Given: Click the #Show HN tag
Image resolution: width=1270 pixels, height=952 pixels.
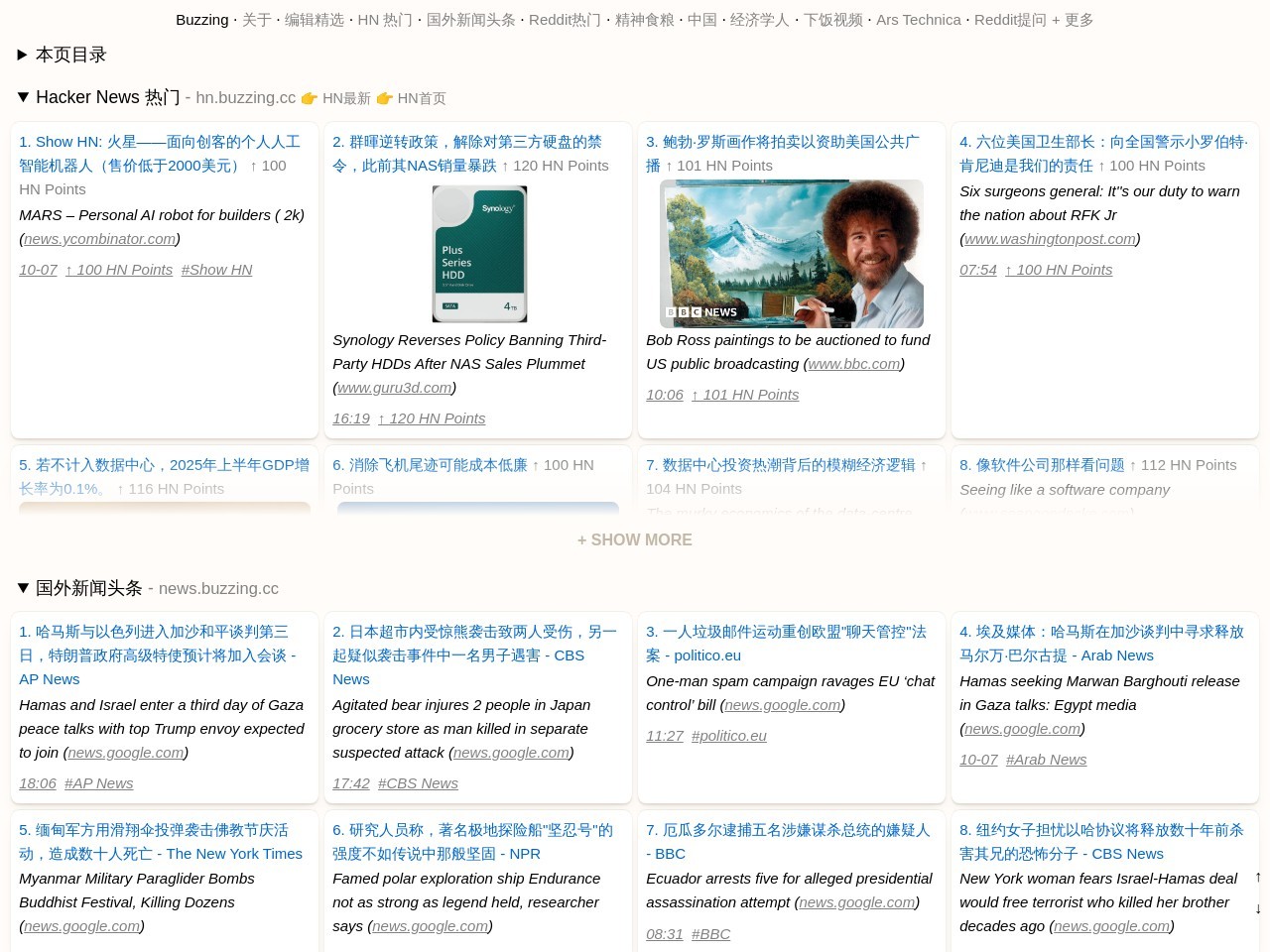Looking at the screenshot, I should point(216,270).
